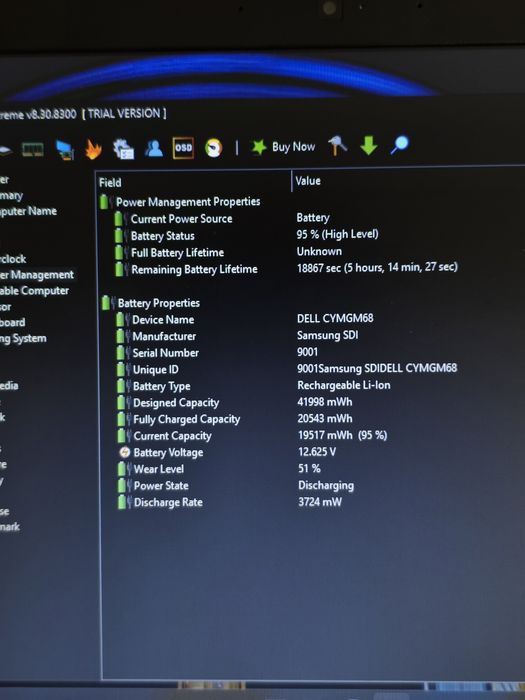Click the value '12.625 V'
This screenshot has height=700, width=525.
click(317, 451)
